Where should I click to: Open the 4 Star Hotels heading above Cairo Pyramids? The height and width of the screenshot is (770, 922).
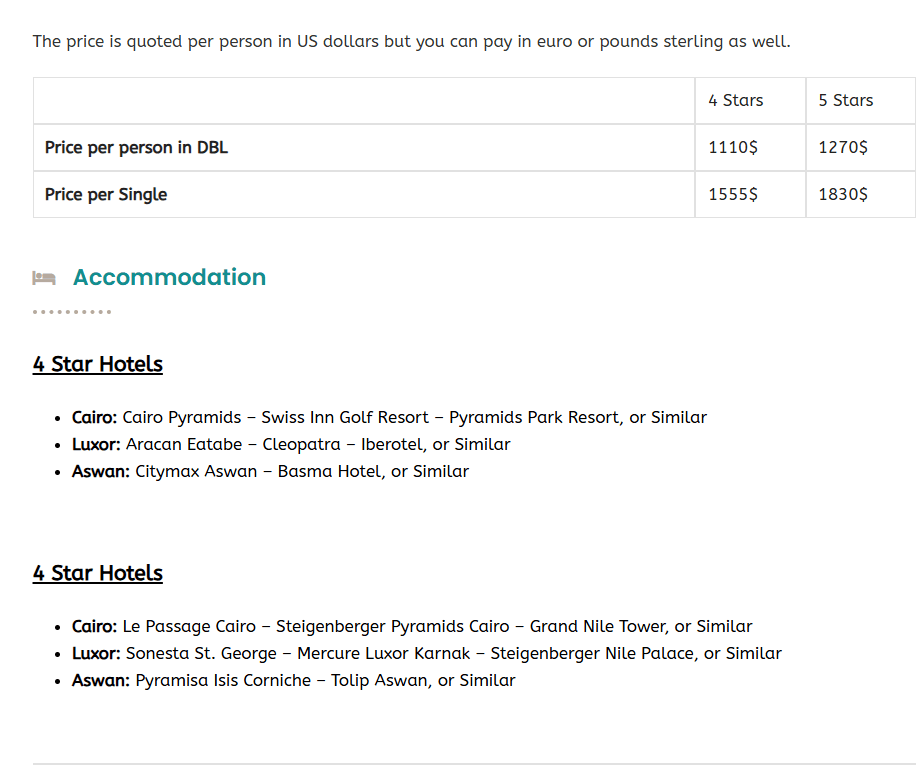point(97,364)
